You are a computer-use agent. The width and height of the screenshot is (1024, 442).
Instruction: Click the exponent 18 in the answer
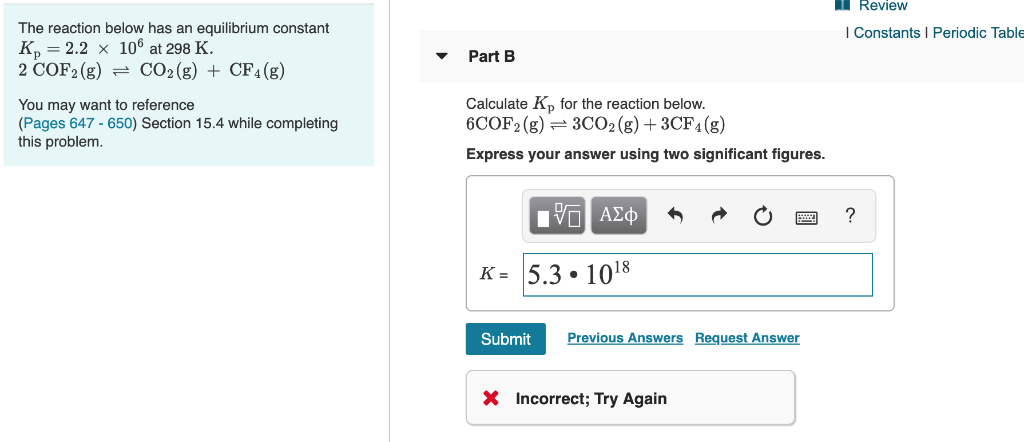[621, 267]
